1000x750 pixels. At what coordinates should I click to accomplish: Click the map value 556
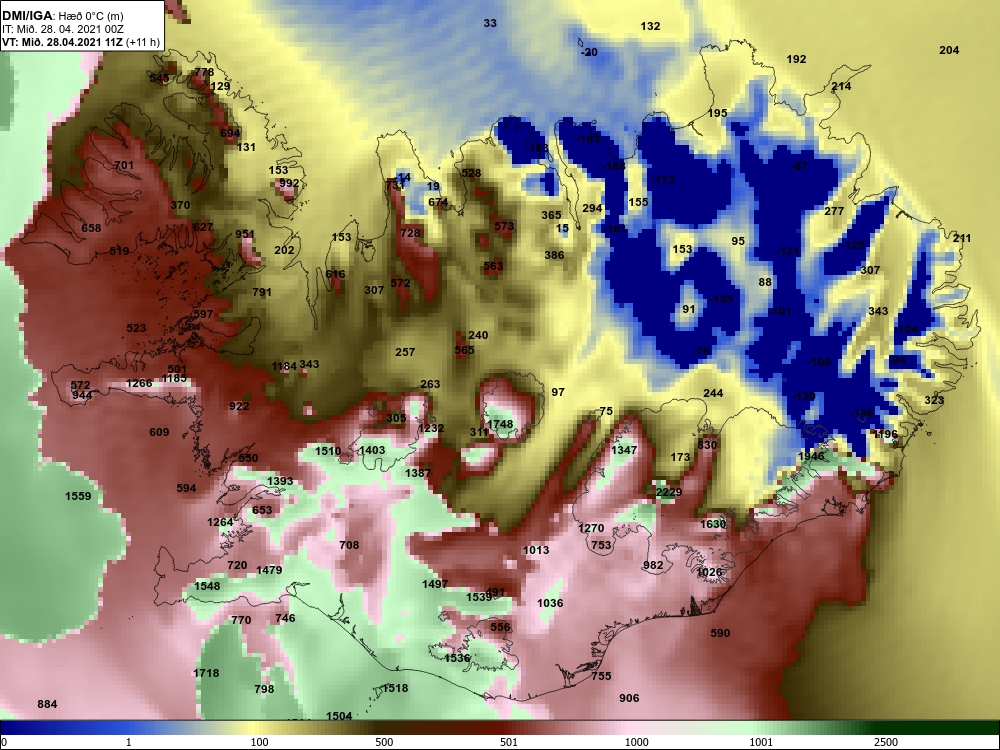point(500,627)
